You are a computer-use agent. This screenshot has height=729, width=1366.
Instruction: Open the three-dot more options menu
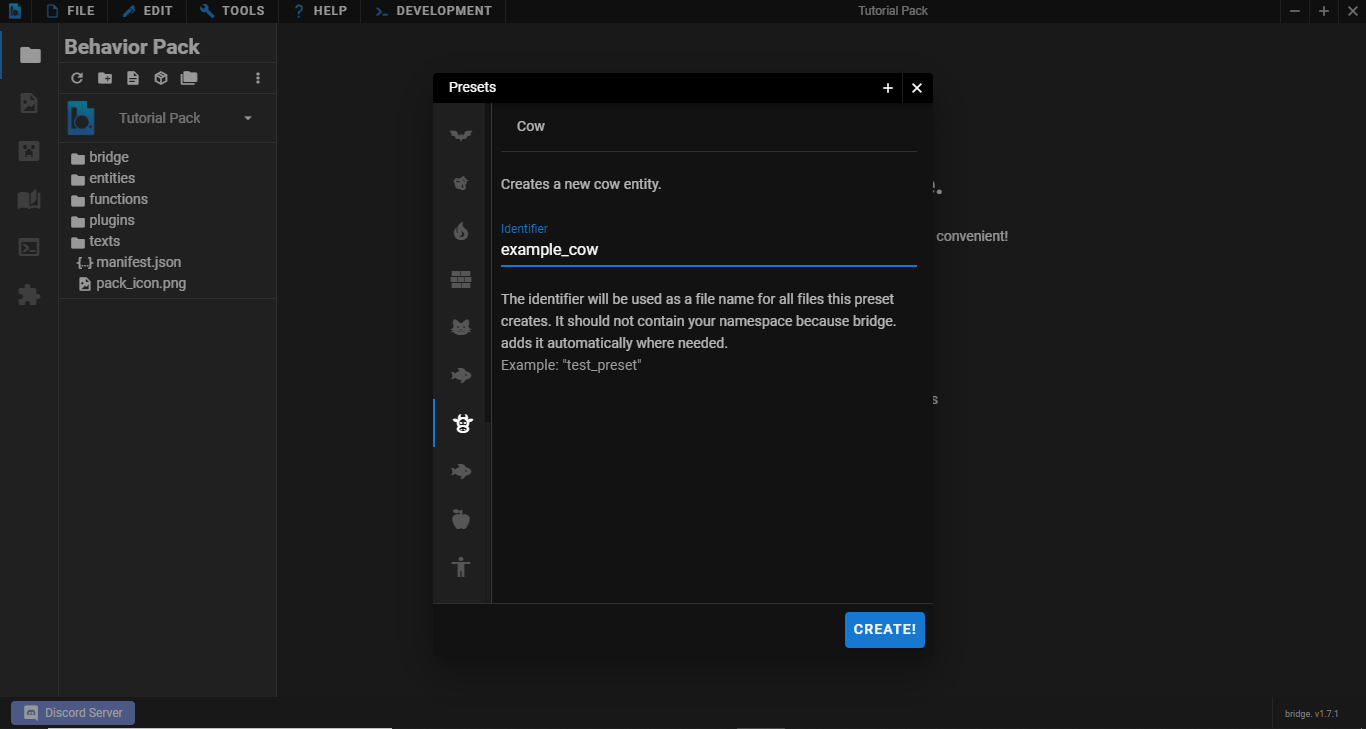258,78
